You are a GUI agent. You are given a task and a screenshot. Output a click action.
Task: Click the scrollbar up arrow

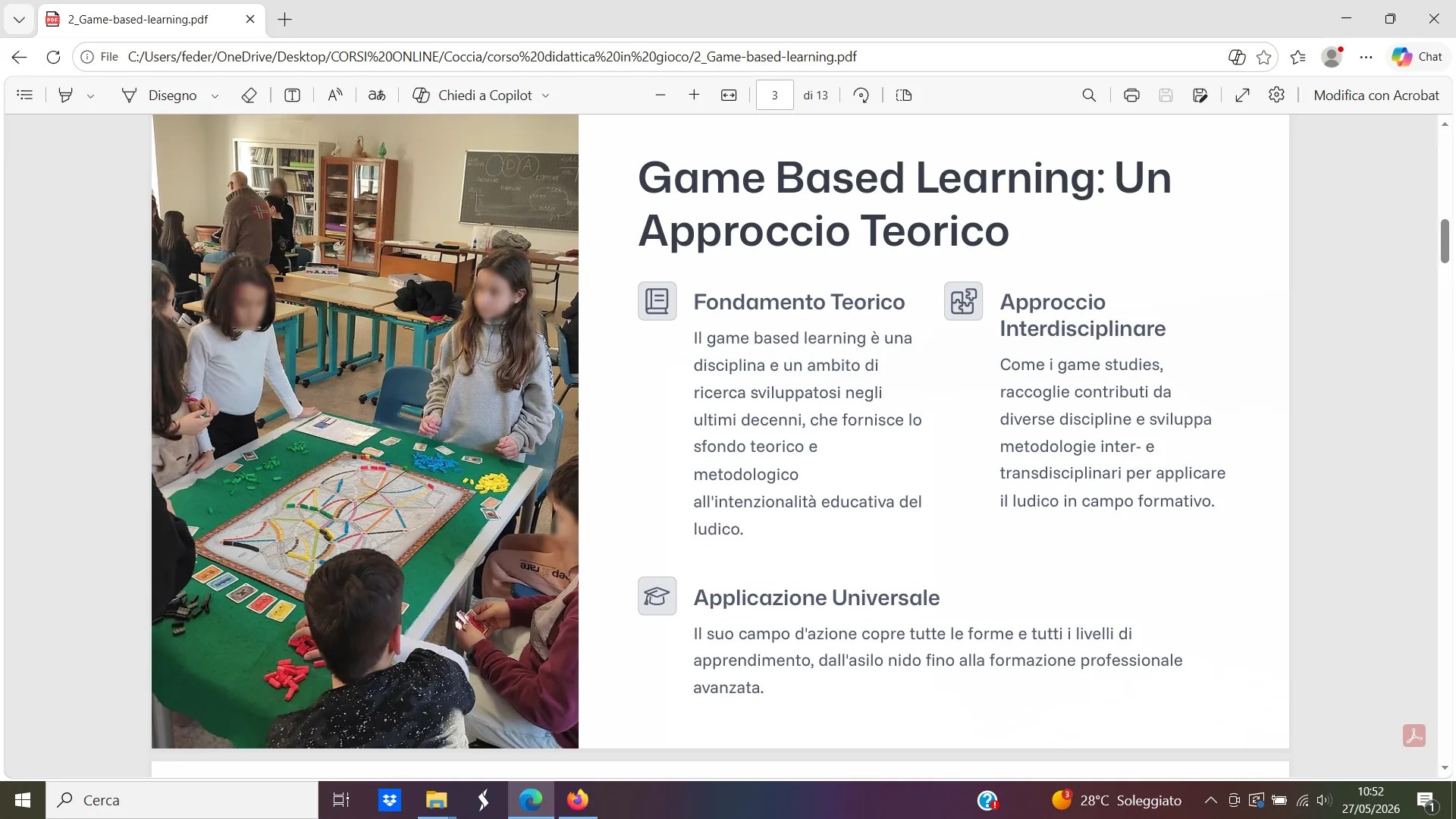[x=1445, y=124]
